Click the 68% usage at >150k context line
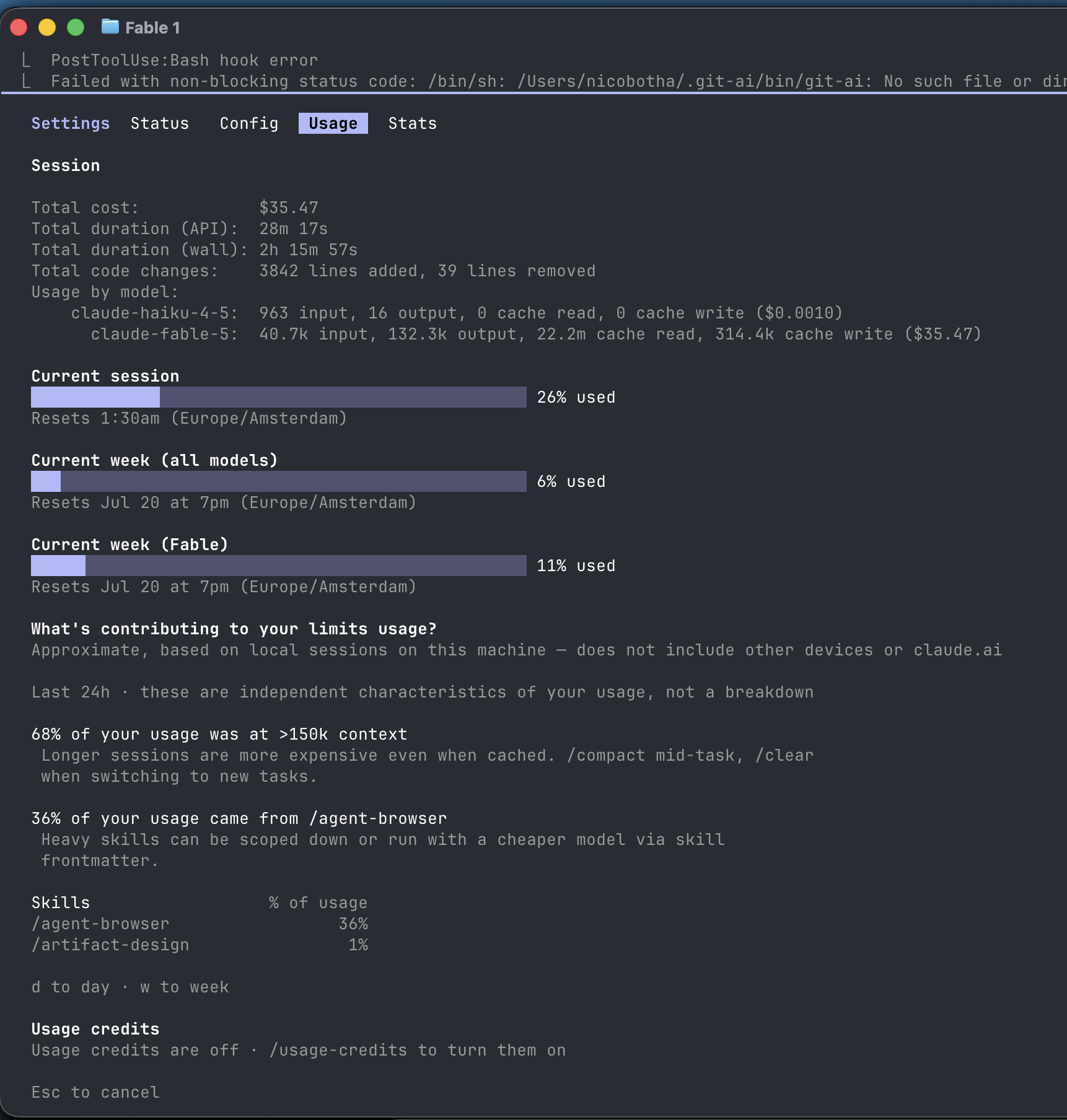 219,734
